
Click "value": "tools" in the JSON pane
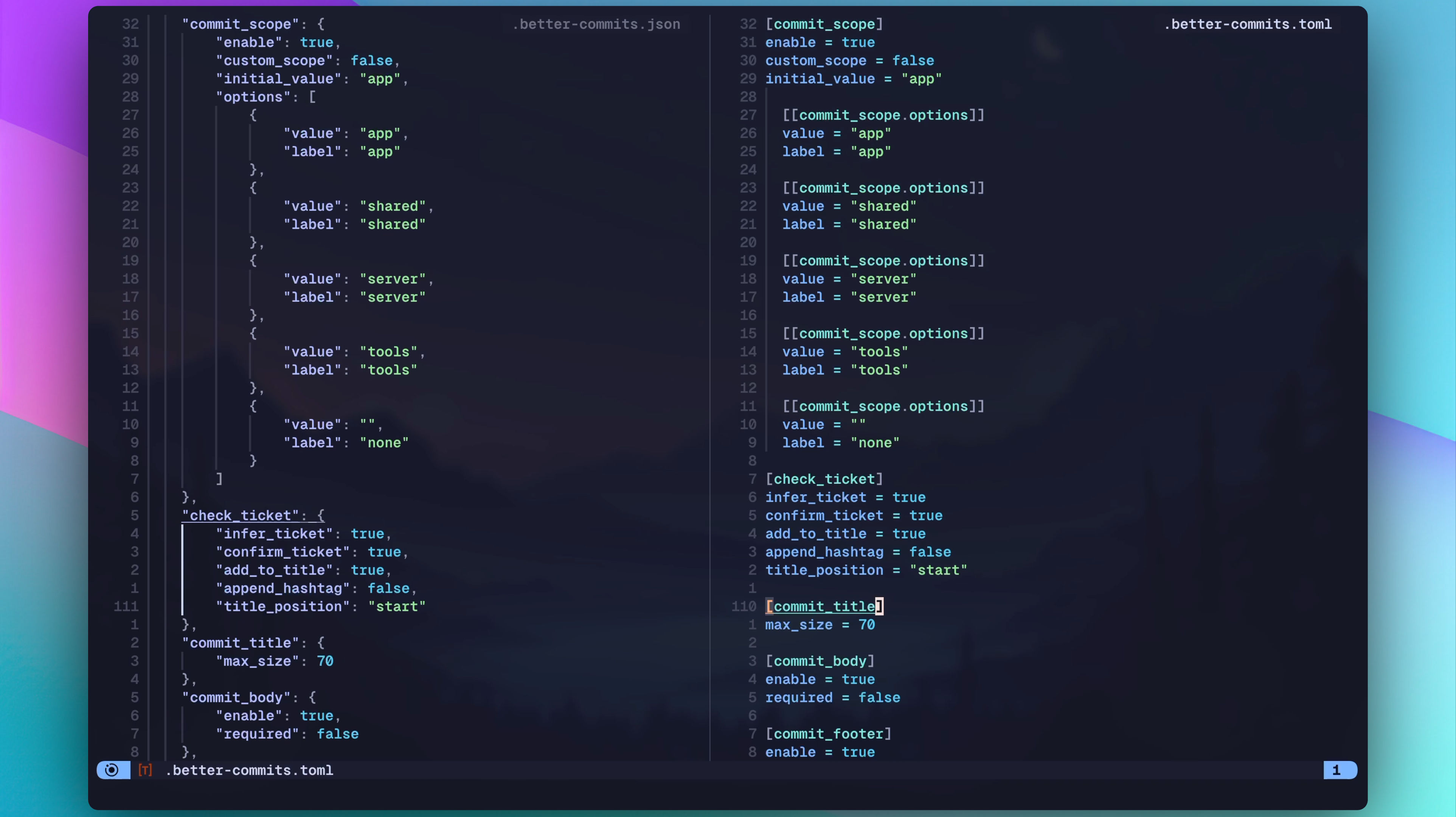pyautogui.click(x=354, y=352)
